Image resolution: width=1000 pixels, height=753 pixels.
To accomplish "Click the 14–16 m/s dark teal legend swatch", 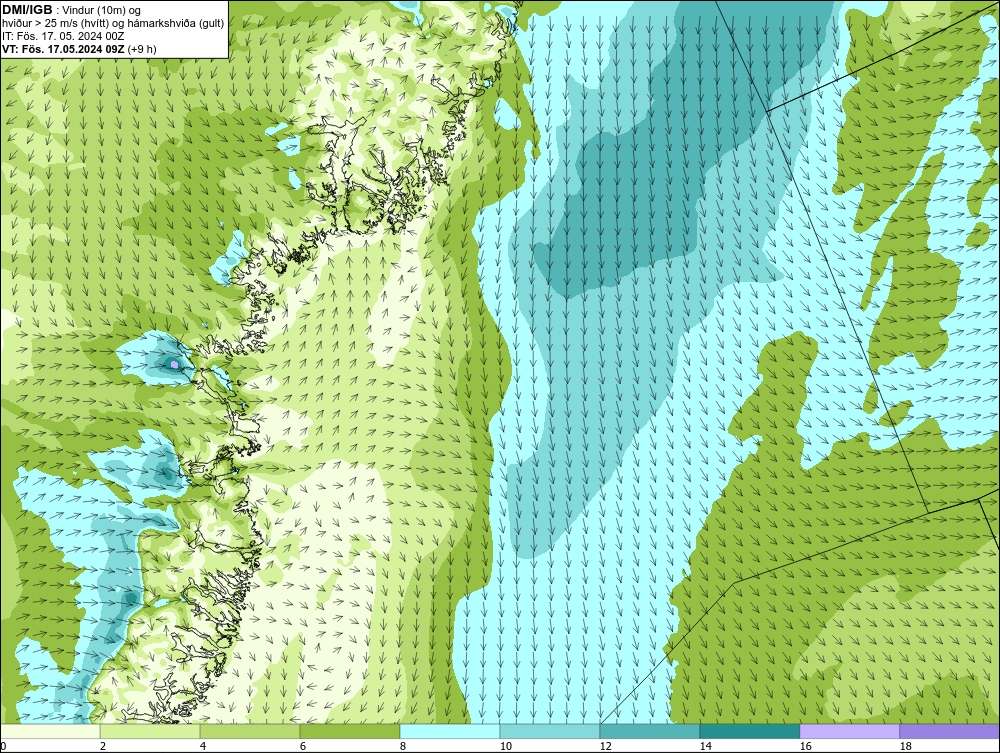I will pyautogui.click(x=749, y=731).
